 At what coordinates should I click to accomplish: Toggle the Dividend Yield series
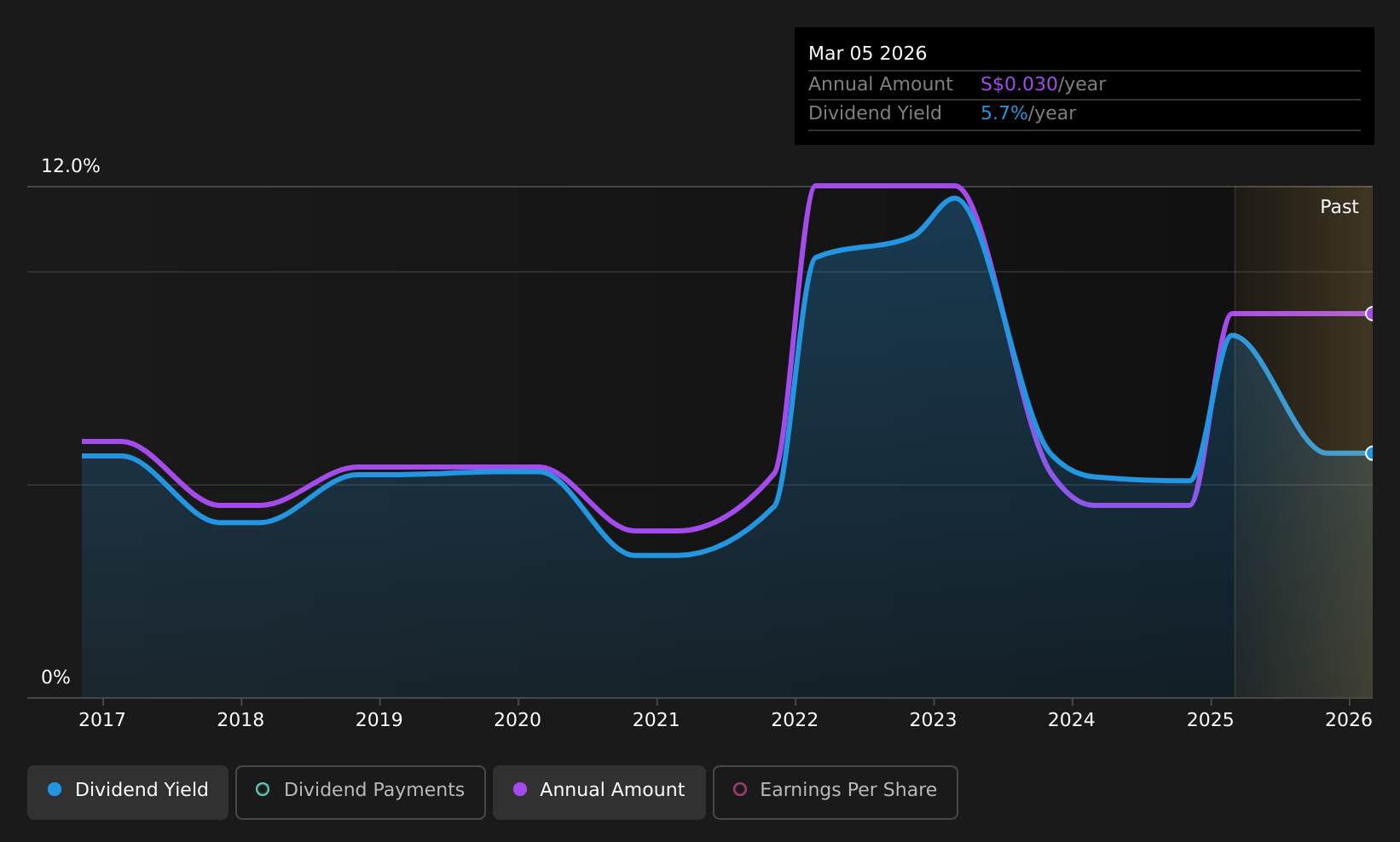coord(128,792)
